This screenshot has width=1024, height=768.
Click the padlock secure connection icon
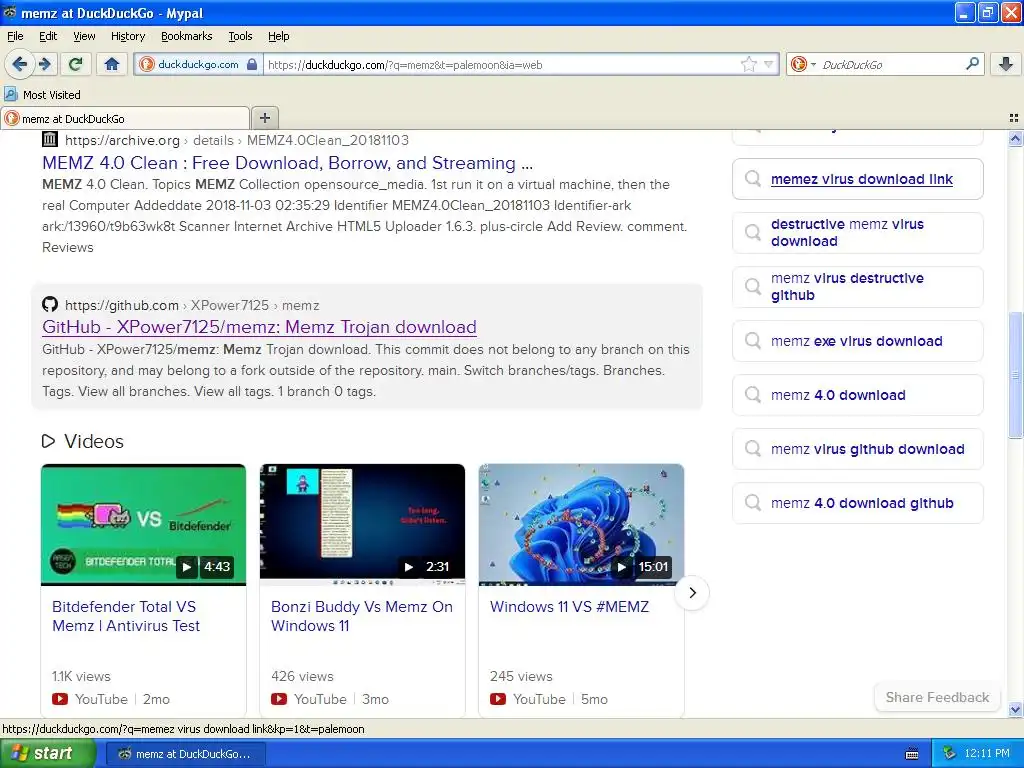tap(252, 64)
